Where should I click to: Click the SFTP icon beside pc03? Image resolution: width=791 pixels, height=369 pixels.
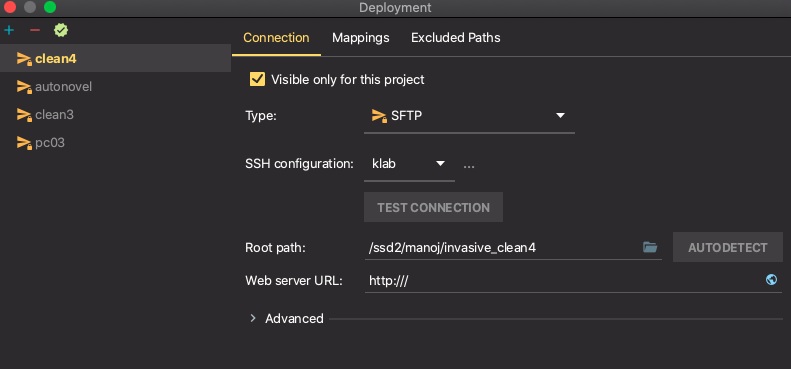coord(24,143)
